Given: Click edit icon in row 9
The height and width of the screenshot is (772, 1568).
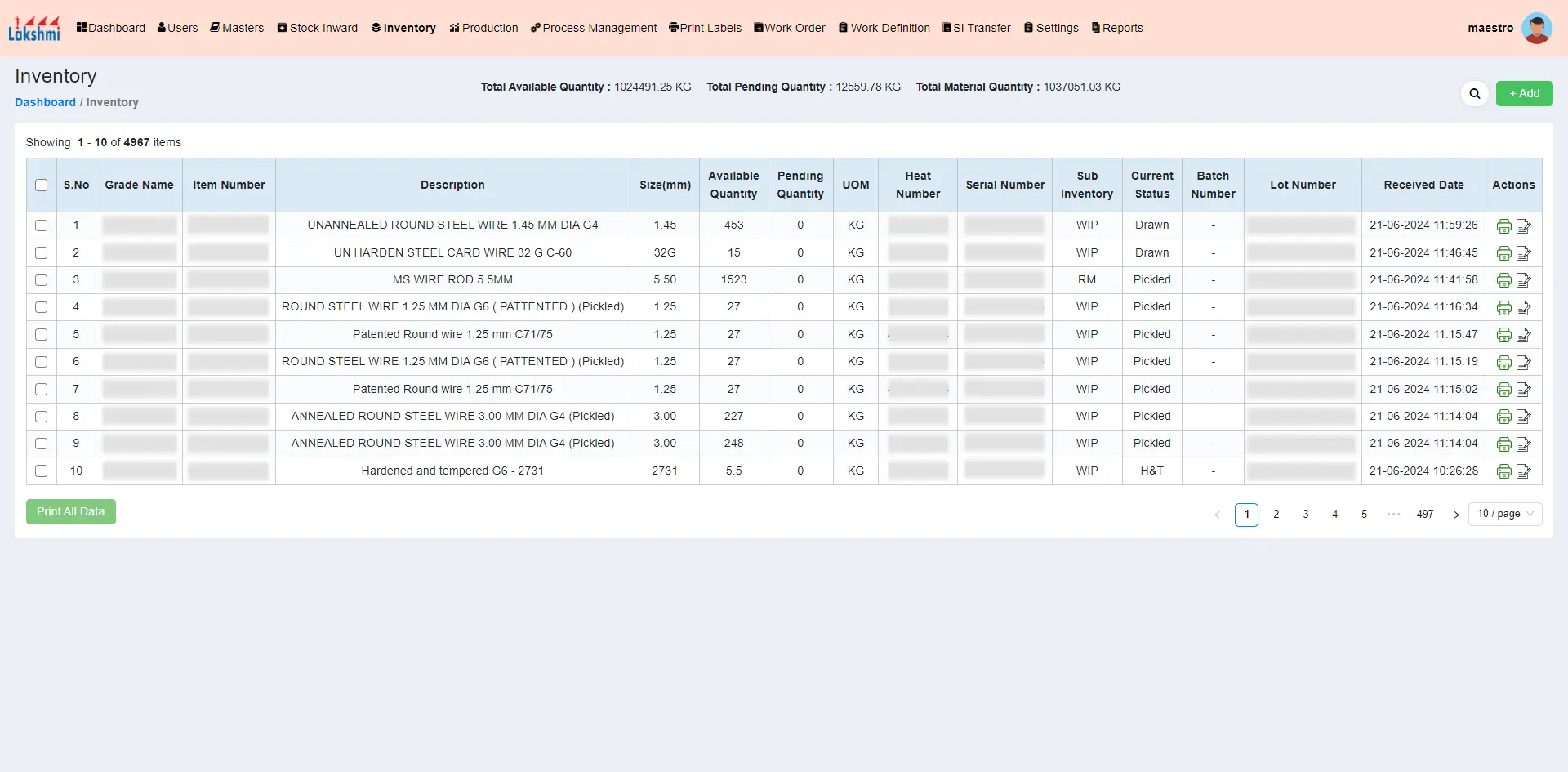Looking at the screenshot, I should pos(1523,444).
